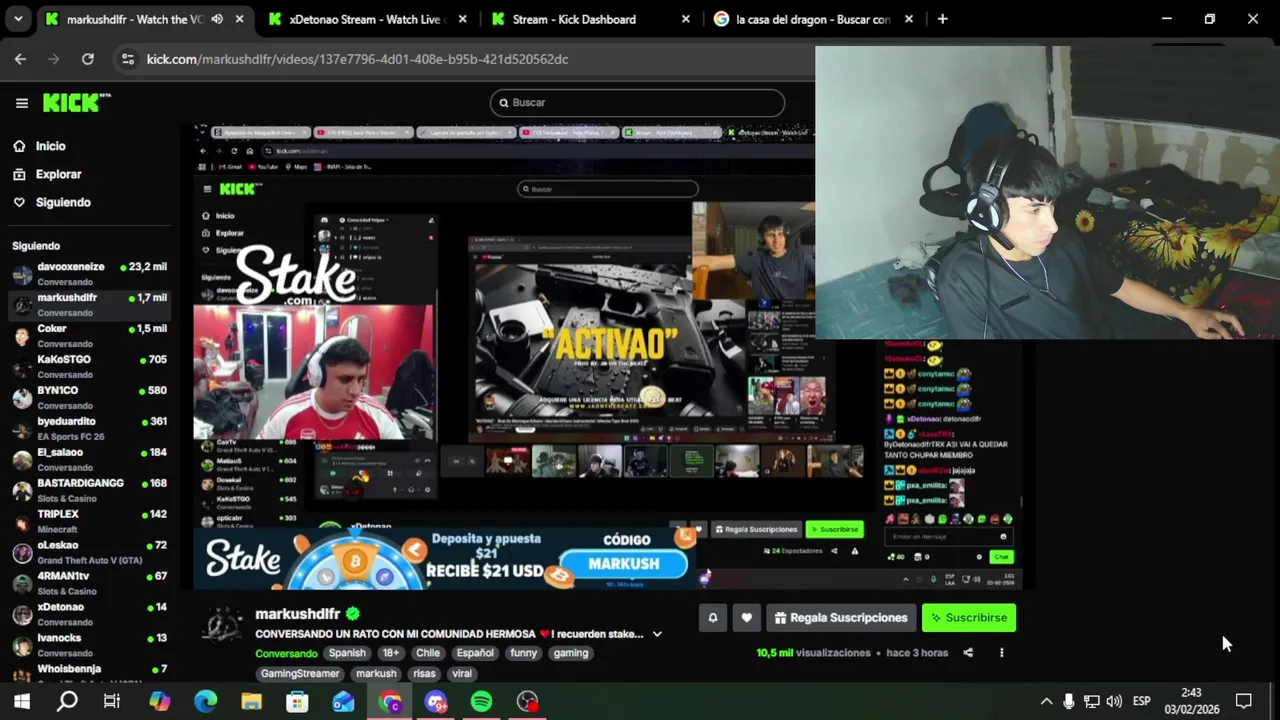Screen dimensions: 1280x720
Task: Select the Español tag
Action: click(475, 653)
